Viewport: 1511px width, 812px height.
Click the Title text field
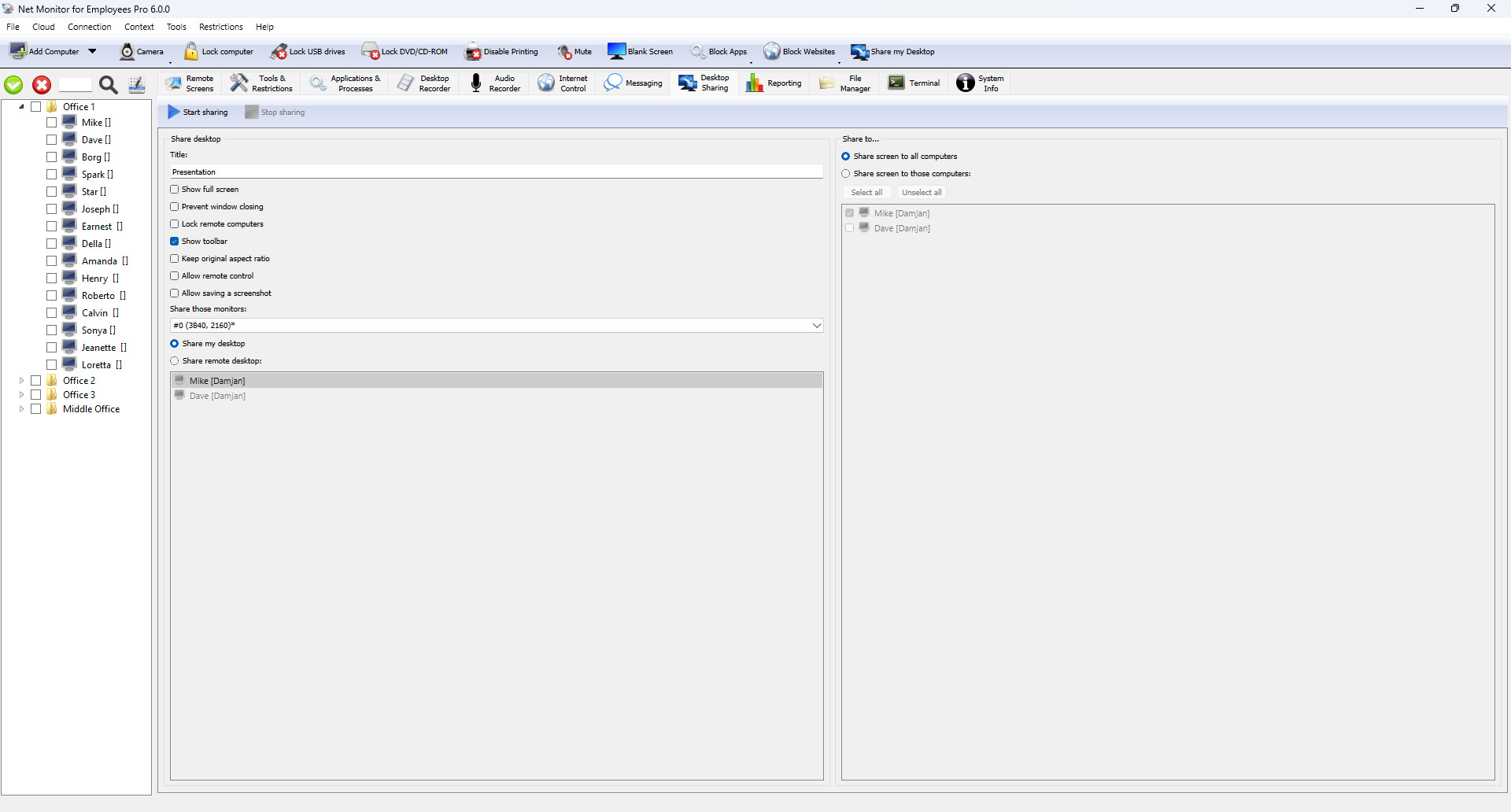coord(496,172)
